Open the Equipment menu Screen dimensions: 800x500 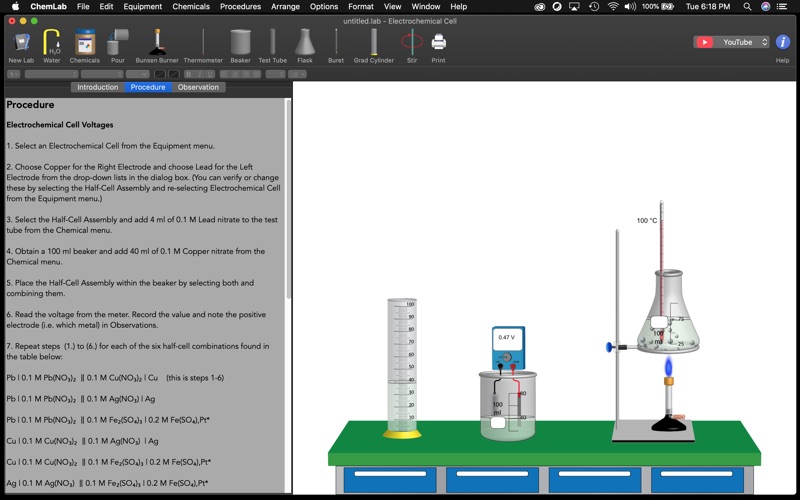pos(143,7)
